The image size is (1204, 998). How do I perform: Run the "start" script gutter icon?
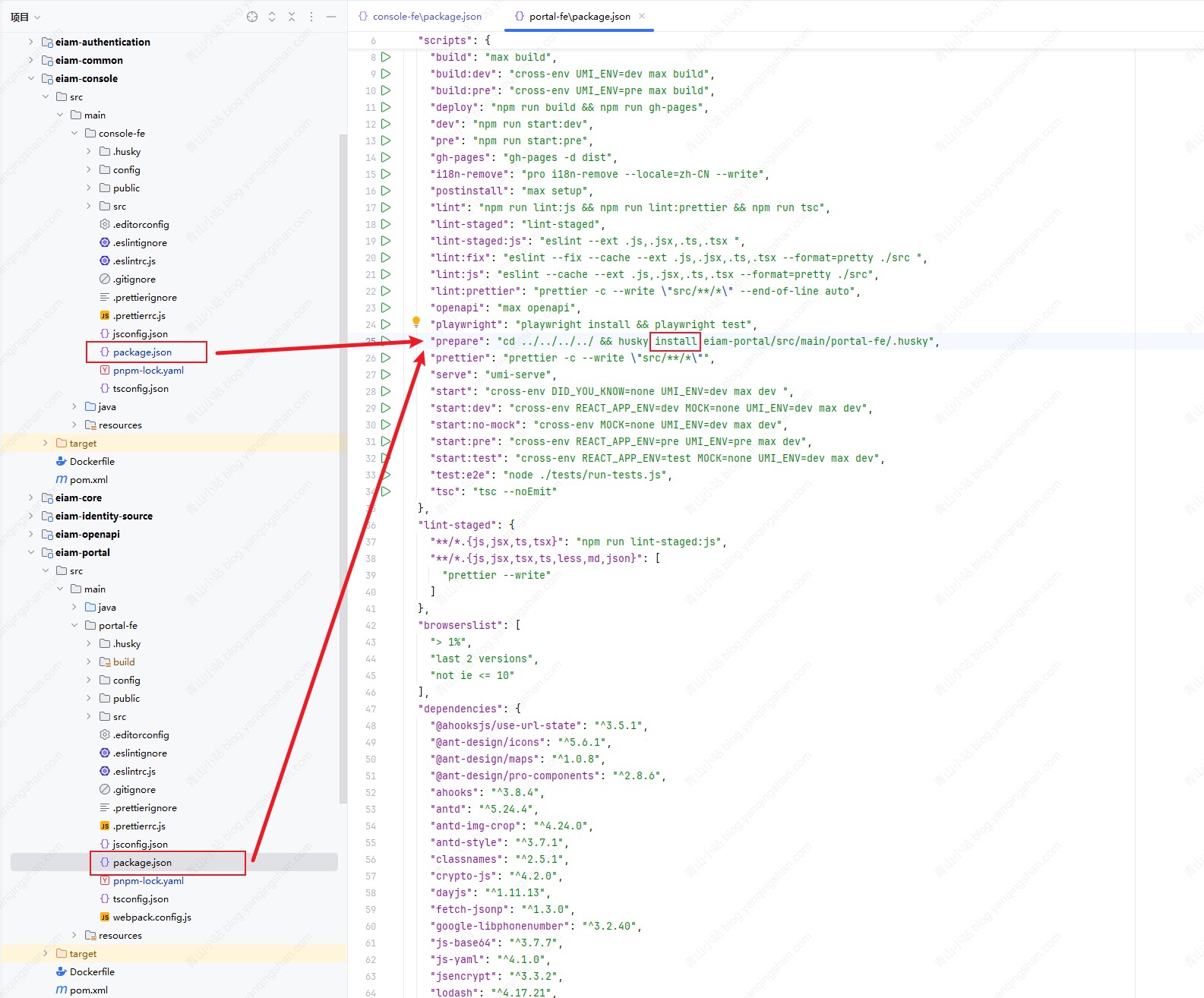click(386, 391)
